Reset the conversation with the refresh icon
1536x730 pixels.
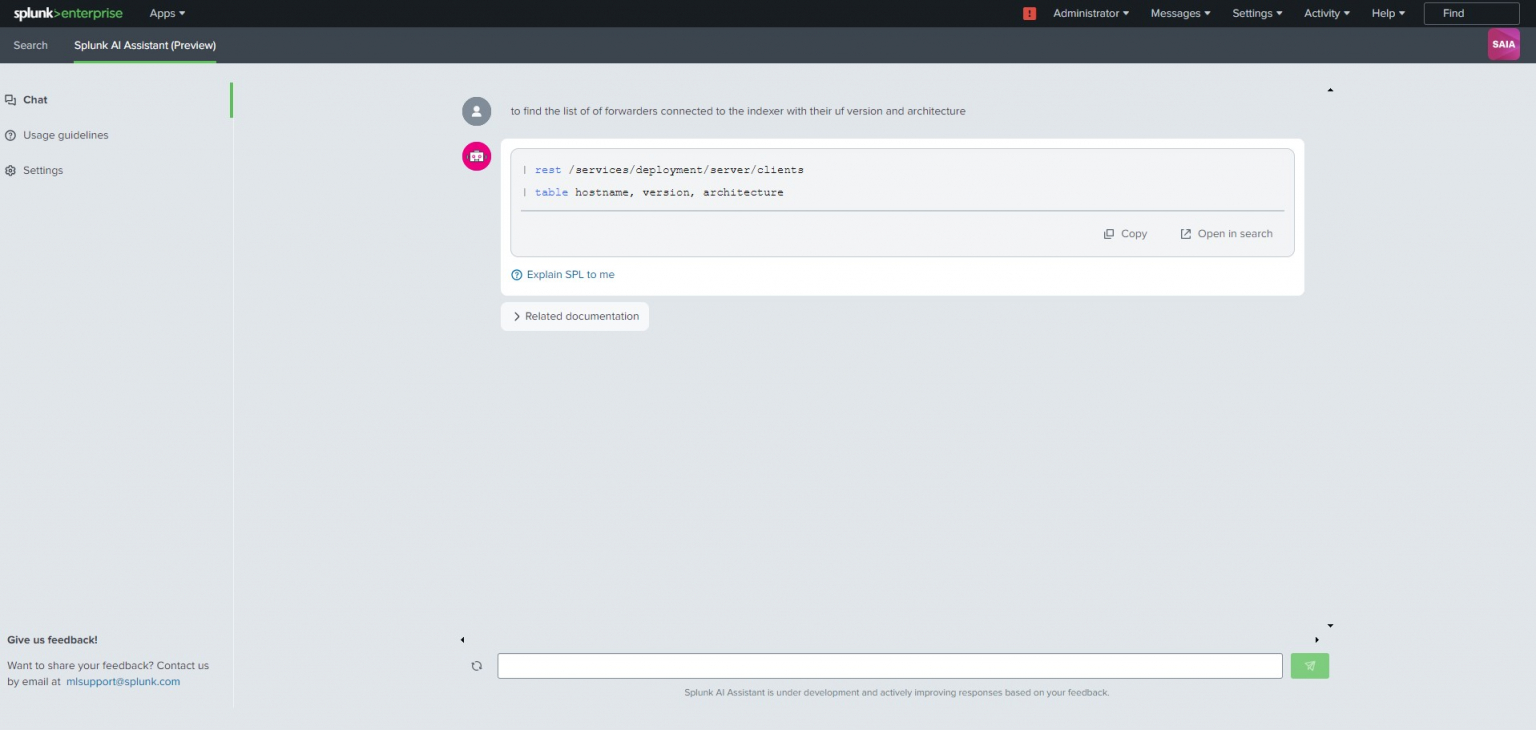coord(477,665)
